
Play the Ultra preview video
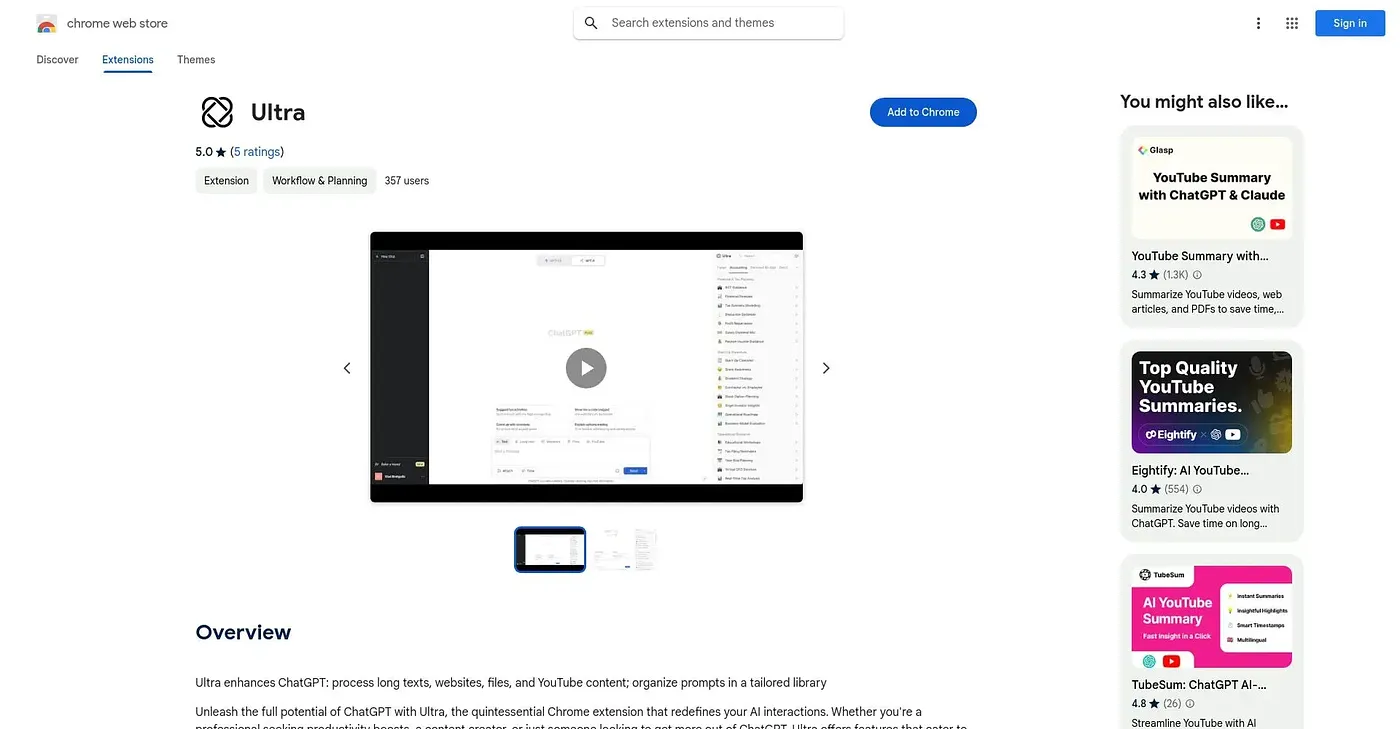point(586,368)
